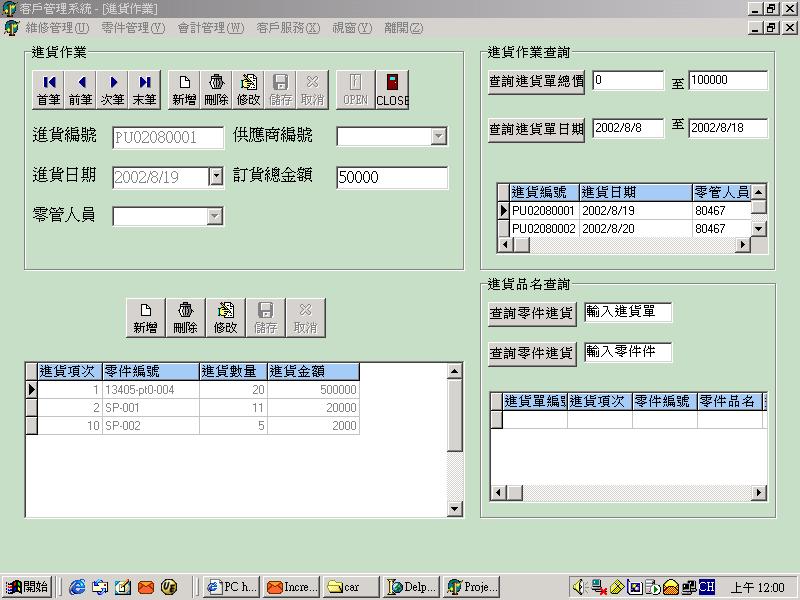Click the 離開(Z) menu
The width and height of the screenshot is (800, 600).
tap(404, 28)
